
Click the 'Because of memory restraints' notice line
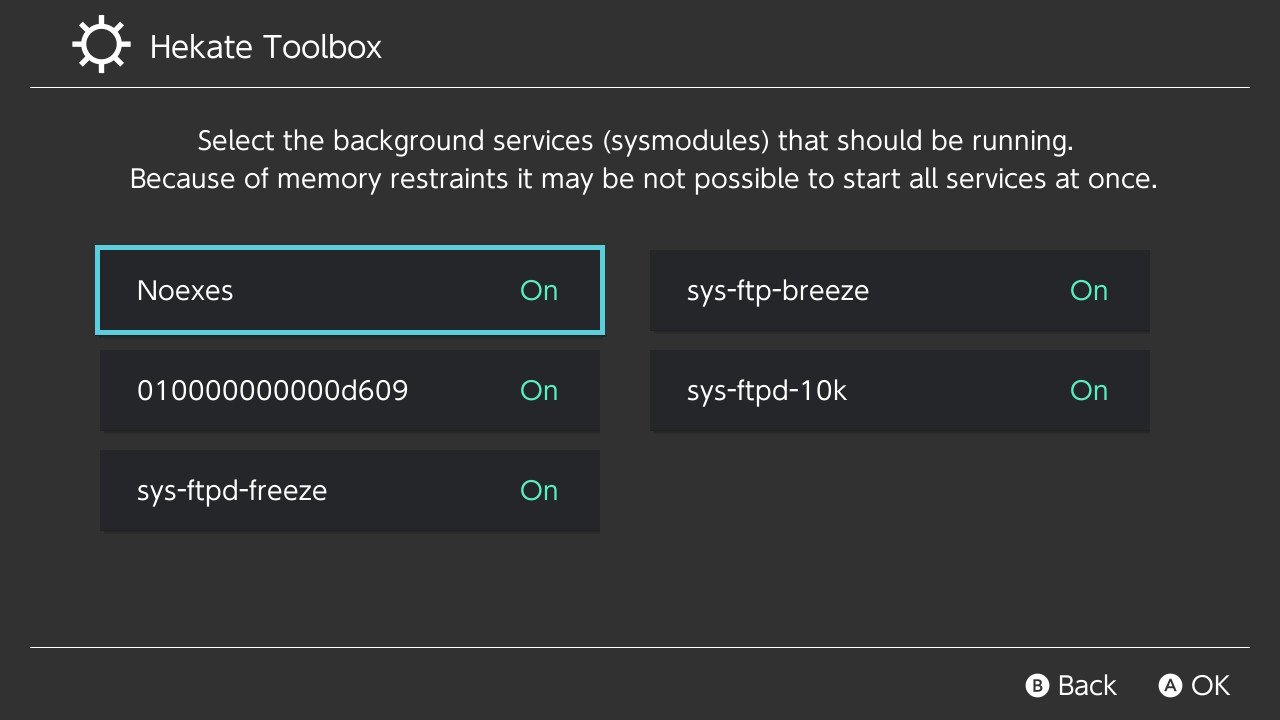click(644, 180)
